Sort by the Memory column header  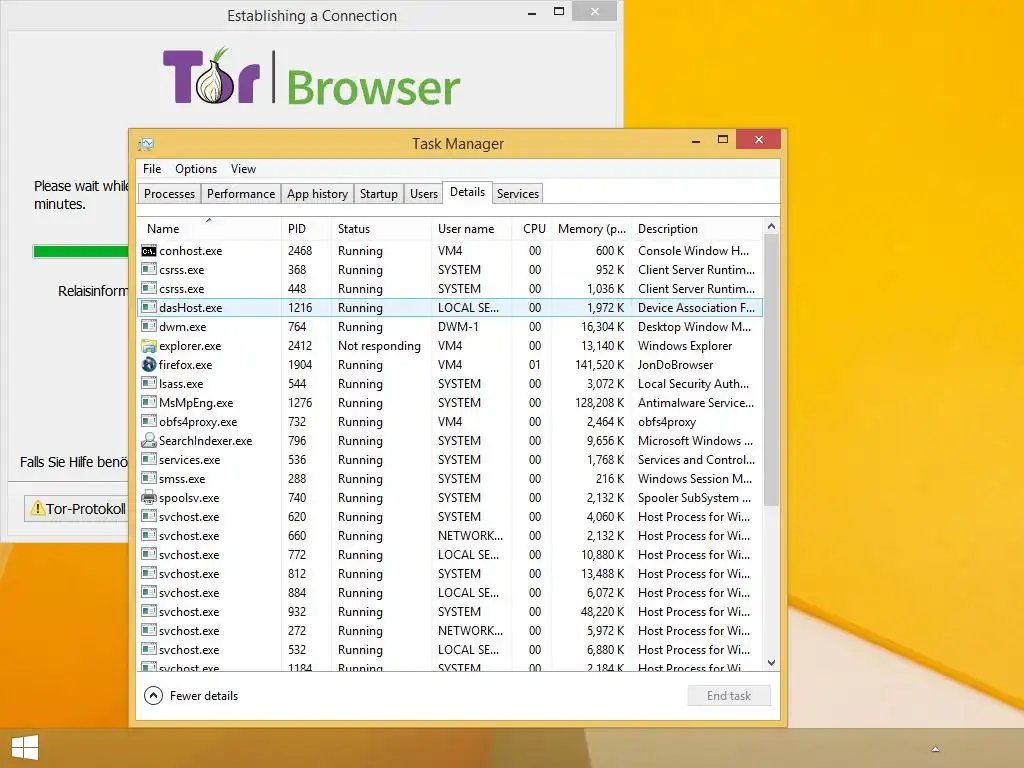591,229
